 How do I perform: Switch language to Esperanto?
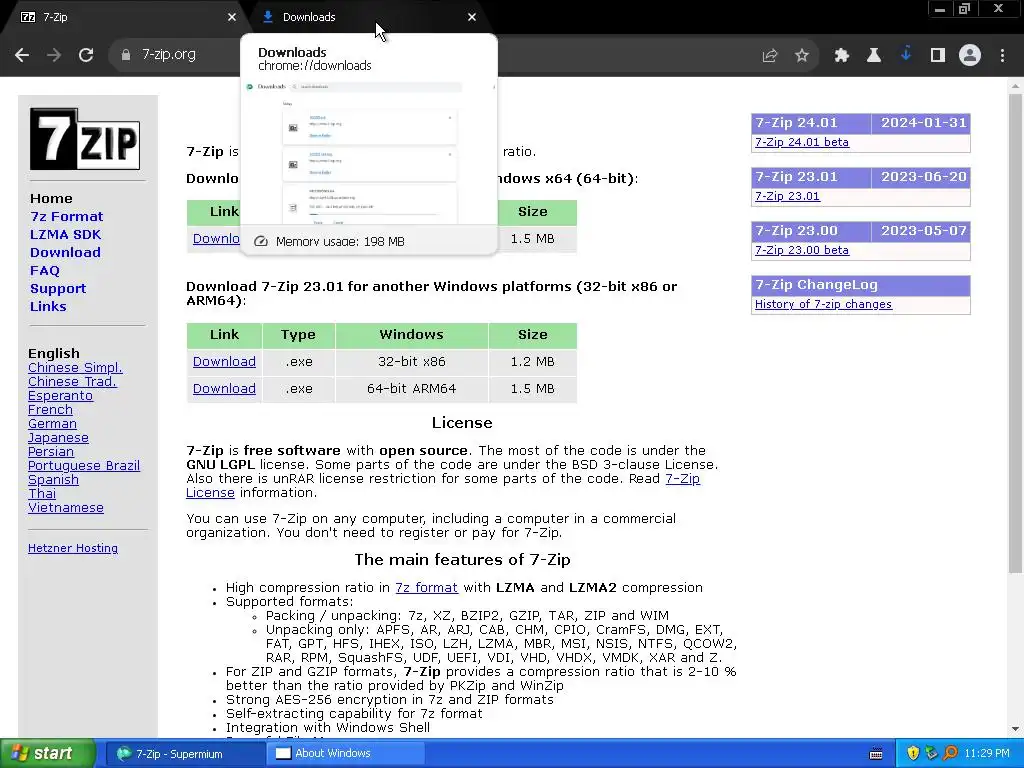coord(60,396)
